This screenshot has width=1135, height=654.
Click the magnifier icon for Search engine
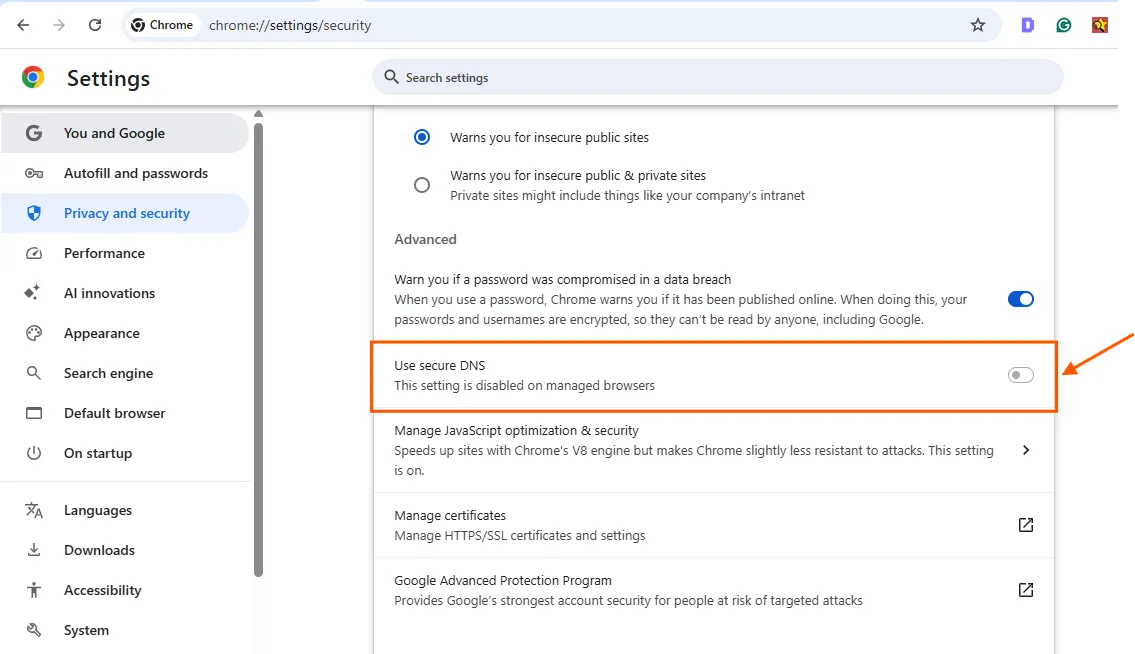point(33,373)
